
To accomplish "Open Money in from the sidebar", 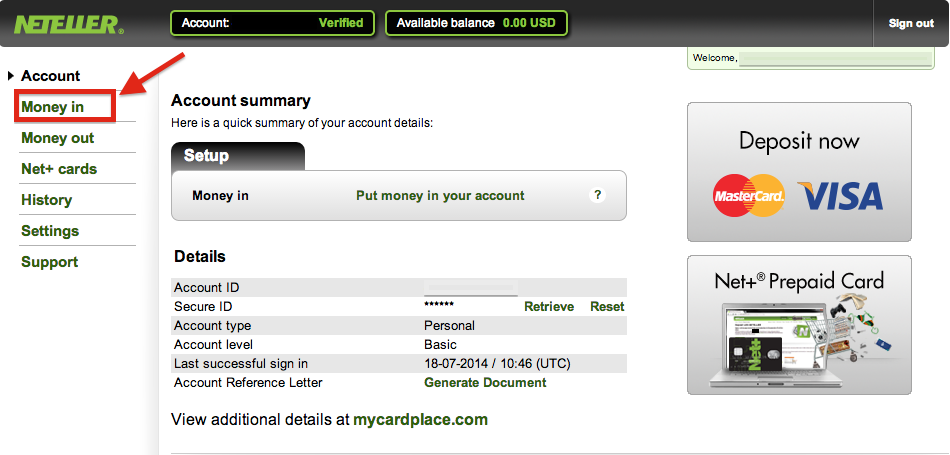I will point(53,107).
